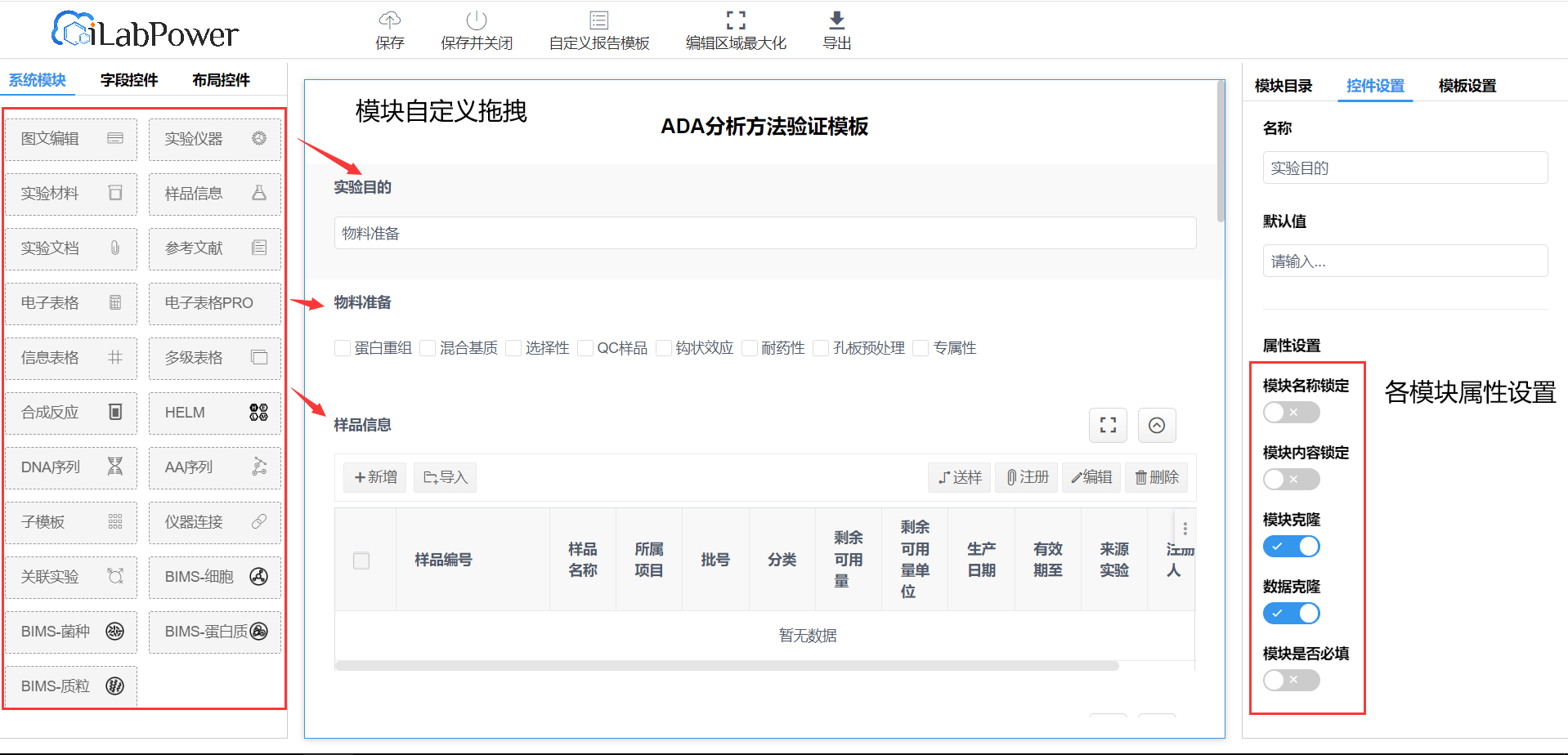The width and height of the screenshot is (1568, 755).
Task: Tick the select-all checkbox in sample table header
Action: click(361, 561)
